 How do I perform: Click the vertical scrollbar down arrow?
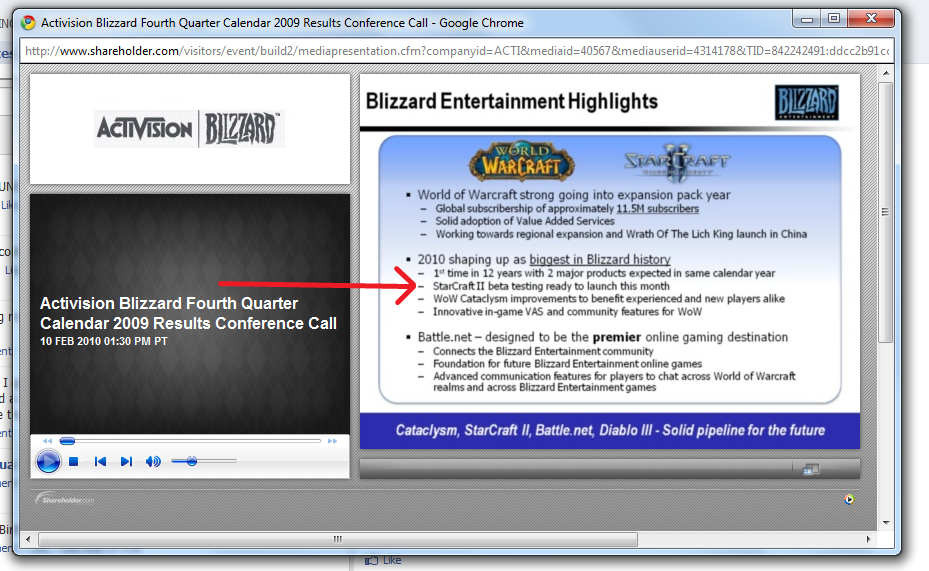(884, 522)
